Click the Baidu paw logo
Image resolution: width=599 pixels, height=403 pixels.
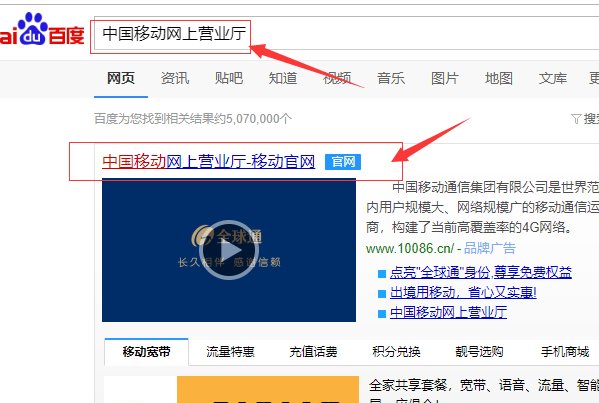[41, 30]
